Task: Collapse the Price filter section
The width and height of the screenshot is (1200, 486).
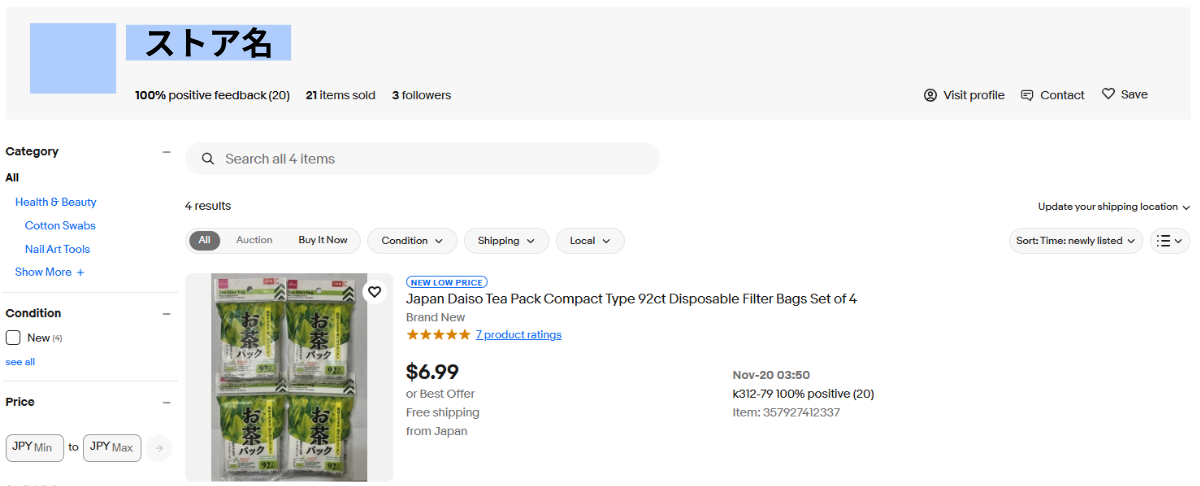Action: (x=167, y=403)
